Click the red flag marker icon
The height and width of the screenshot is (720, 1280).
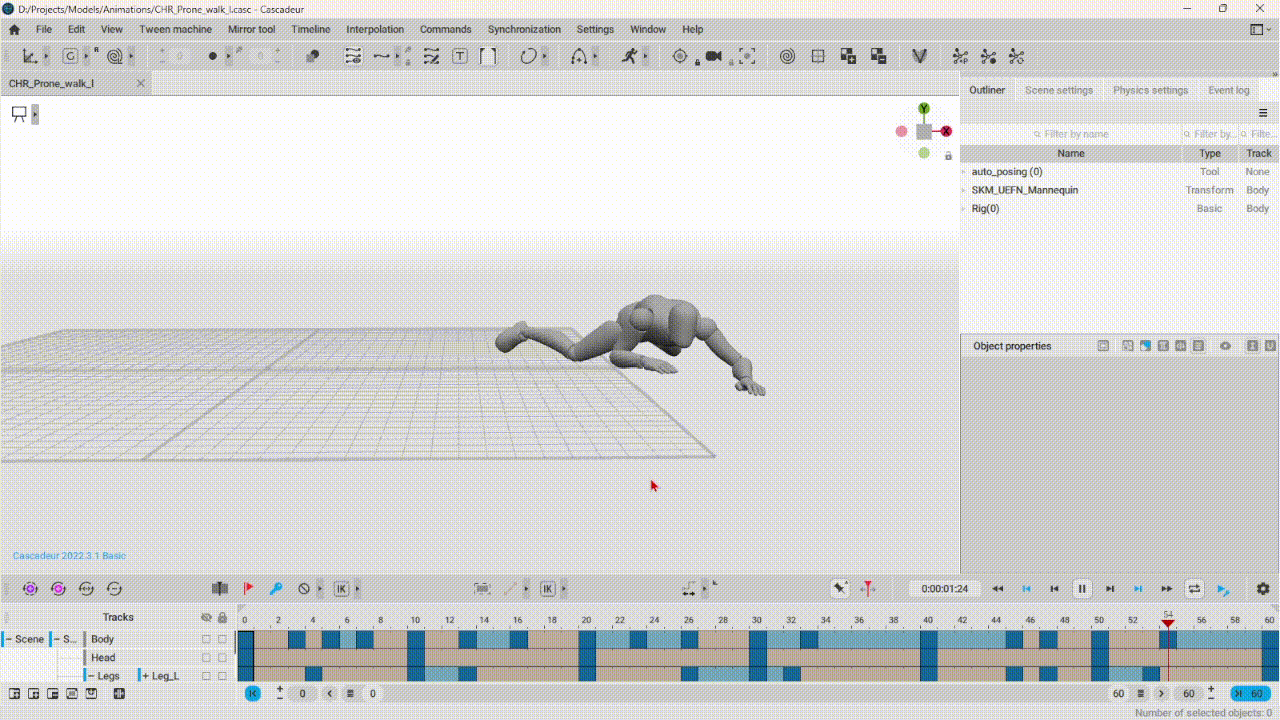pyautogui.click(x=248, y=589)
